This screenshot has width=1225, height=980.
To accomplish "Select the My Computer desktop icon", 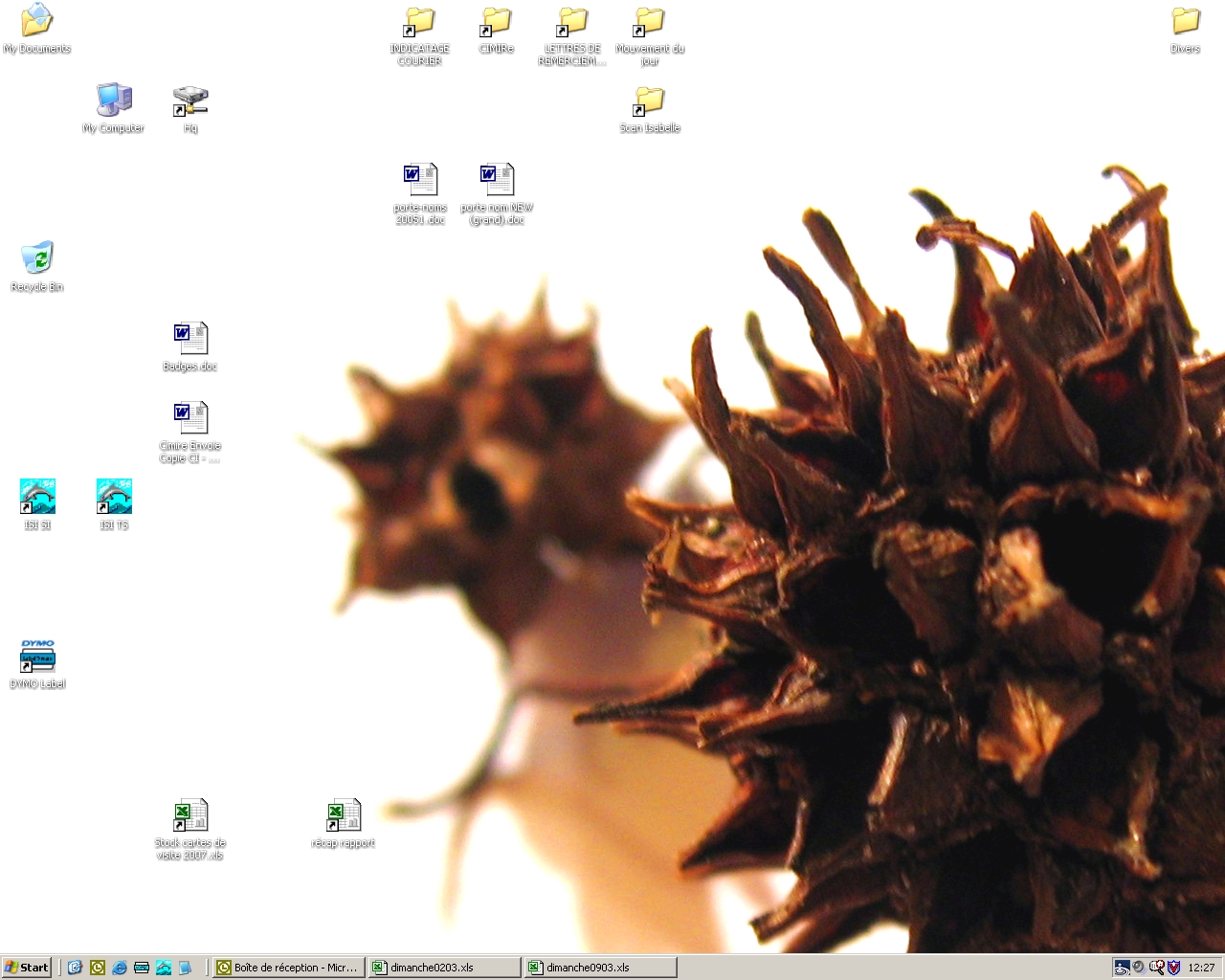I will 114,108.
